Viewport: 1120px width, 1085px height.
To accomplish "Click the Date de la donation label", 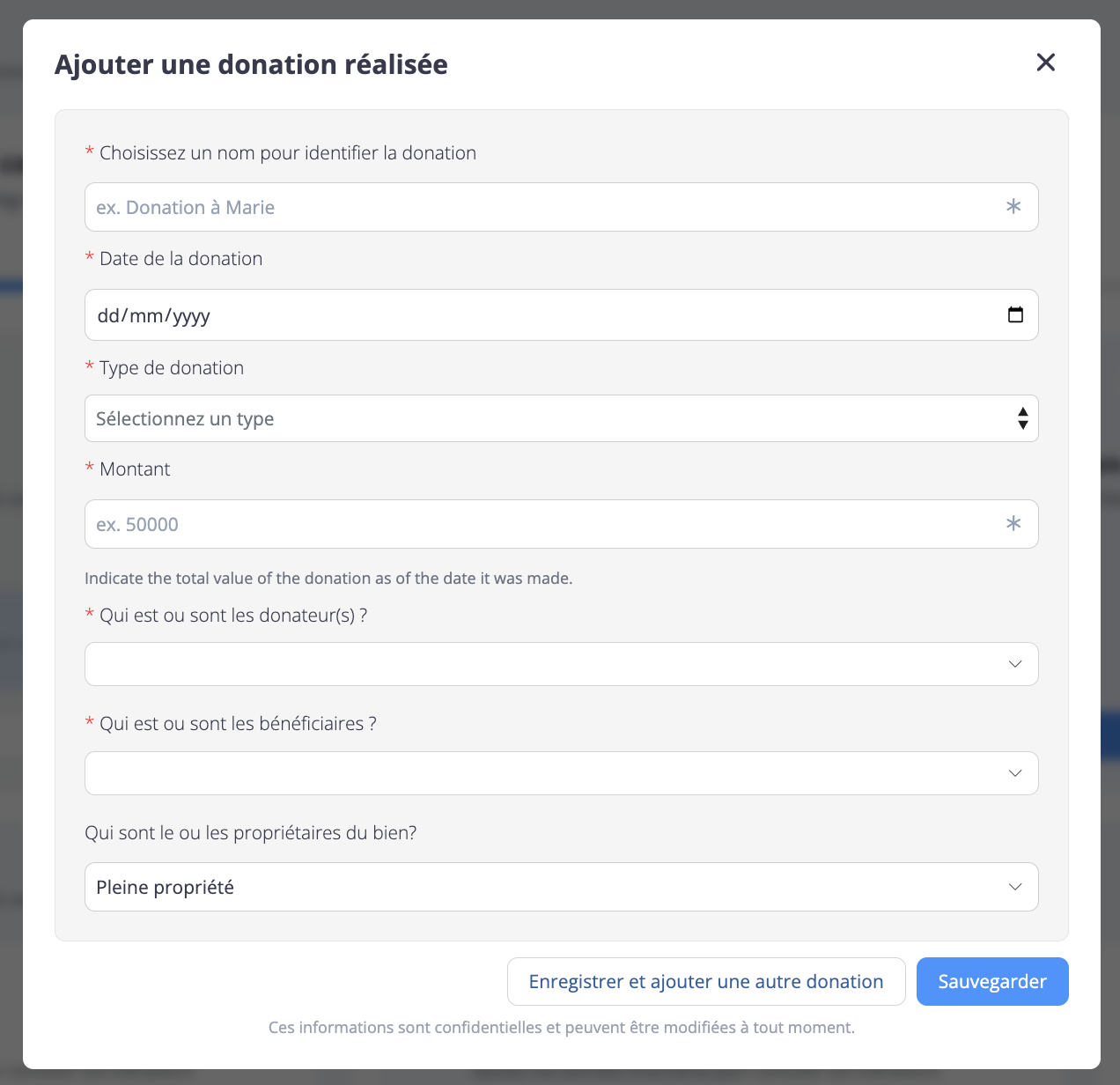I will pyautogui.click(x=181, y=259).
